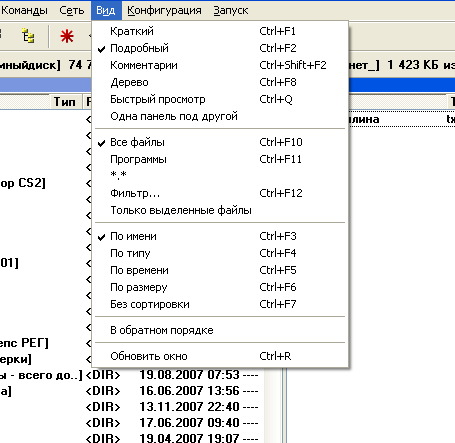Screen dimensions: 455x443
Task: Select the checked По имени sorting
Action: click(220, 236)
